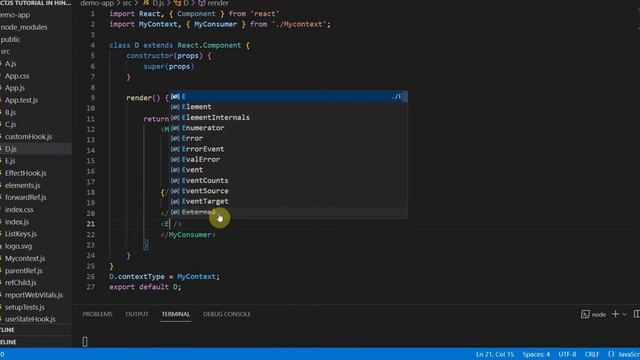Open logo.svg file
The image size is (640, 360).
18,246
